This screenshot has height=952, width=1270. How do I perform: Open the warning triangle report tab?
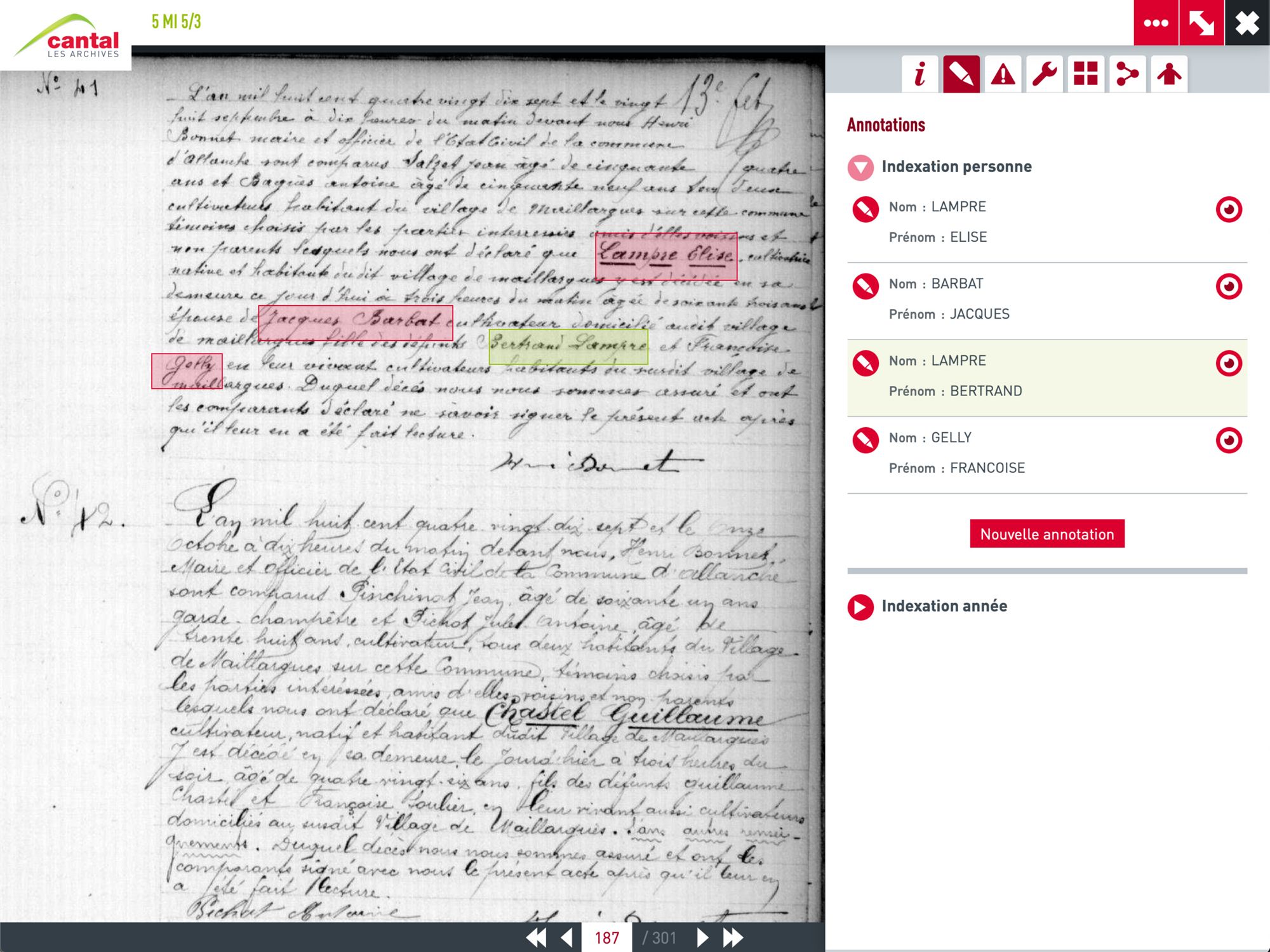click(x=1003, y=74)
